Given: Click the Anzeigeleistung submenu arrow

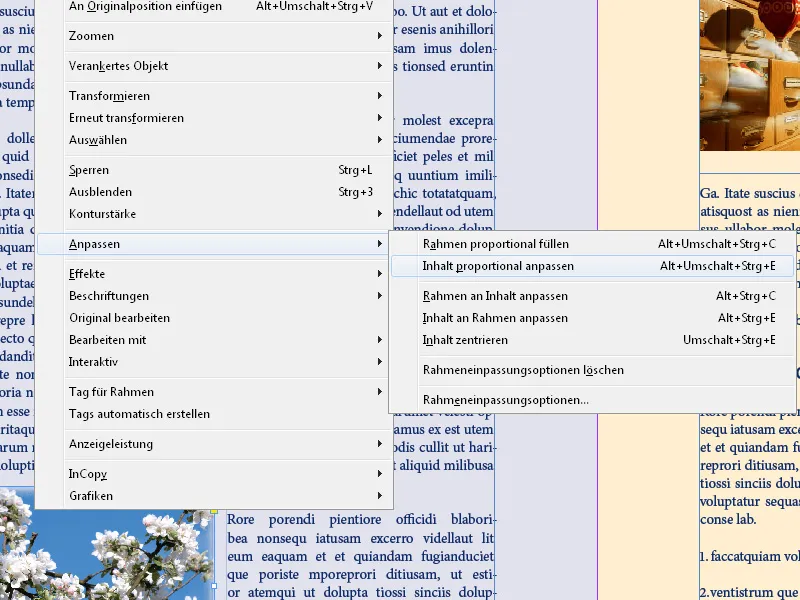Looking at the screenshot, I should 380,443.
